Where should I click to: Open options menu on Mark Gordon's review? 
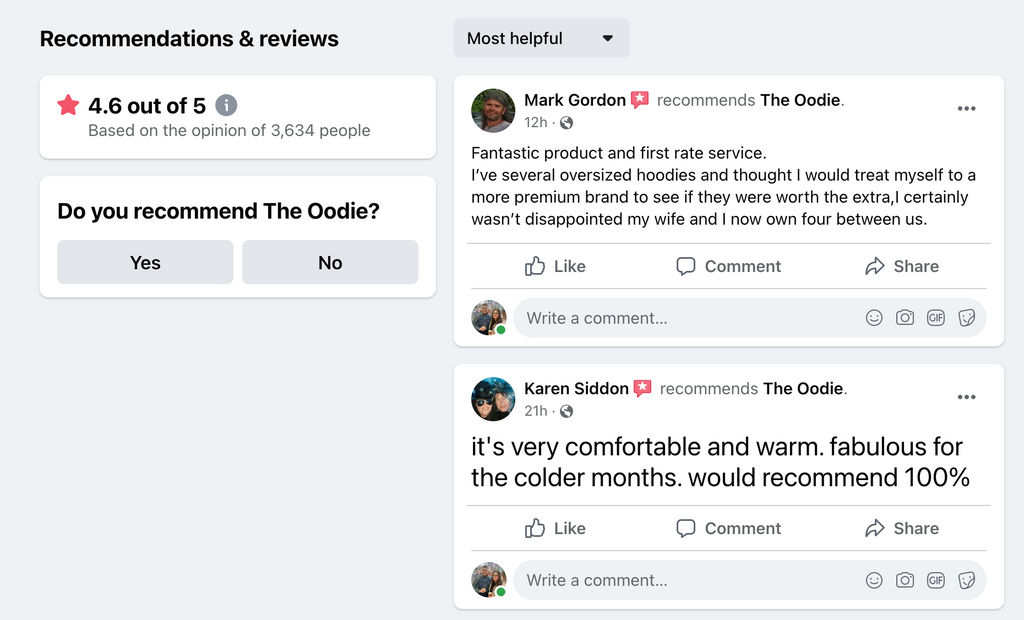click(x=966, y=108)
